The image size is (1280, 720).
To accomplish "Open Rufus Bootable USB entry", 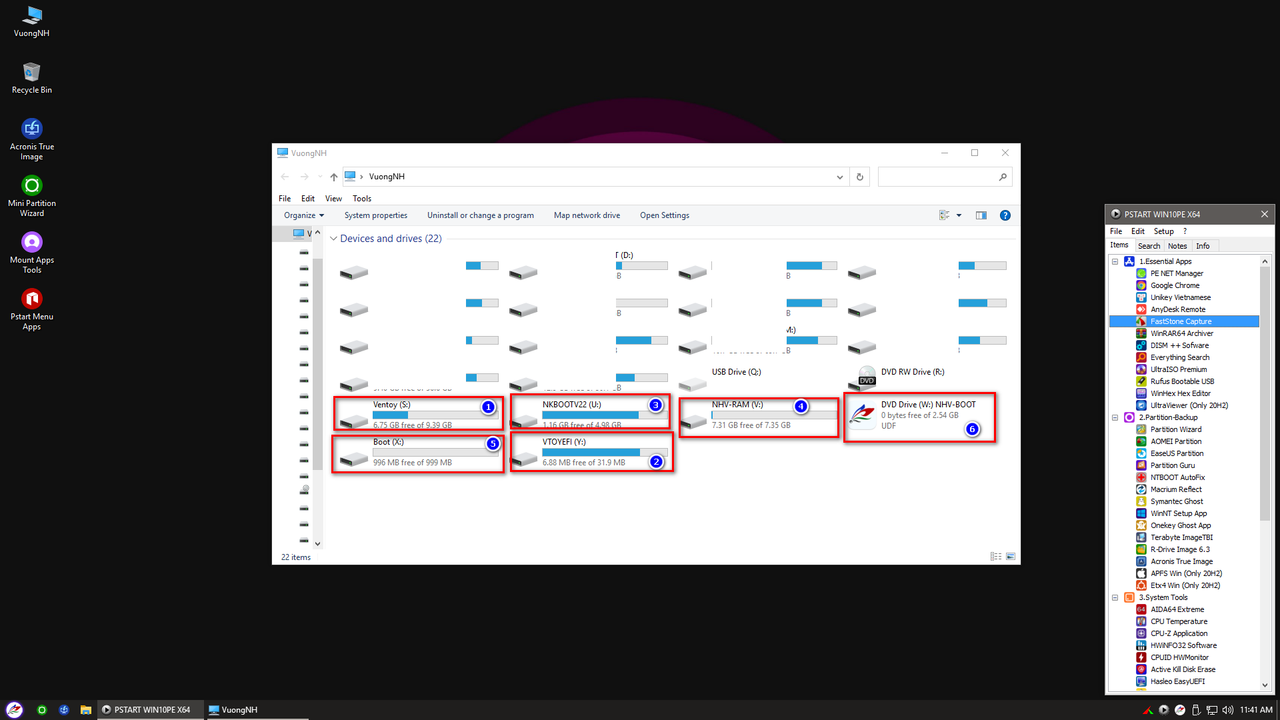I will 1182,381.
